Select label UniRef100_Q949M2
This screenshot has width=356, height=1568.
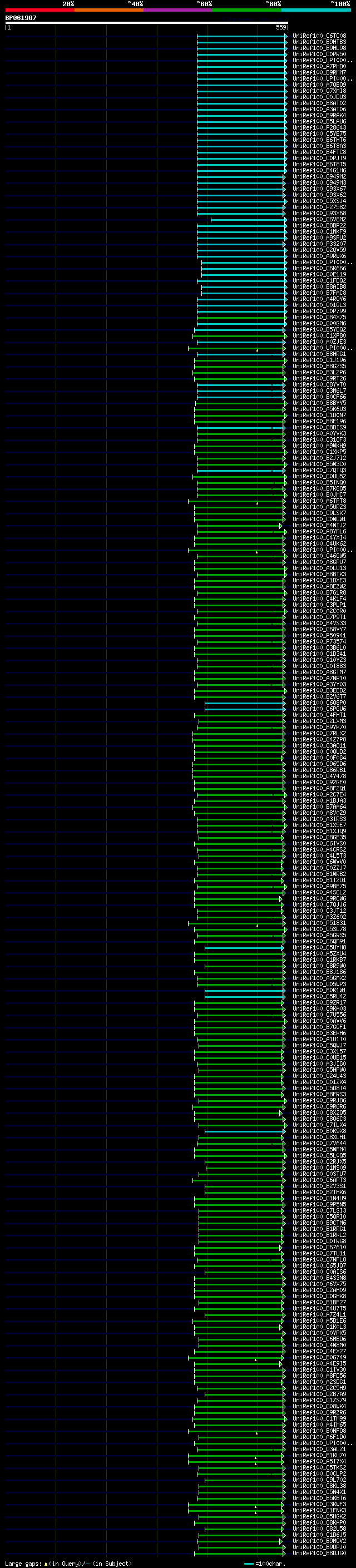click(319, 176)
